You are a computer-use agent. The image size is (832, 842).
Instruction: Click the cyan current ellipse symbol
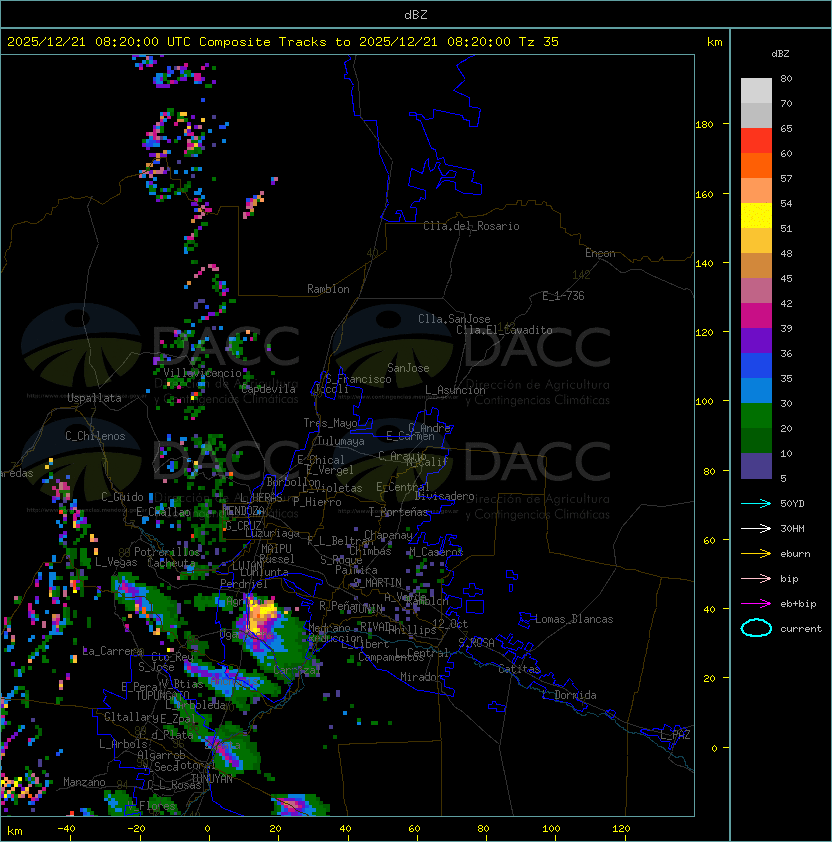tap(756, 628)
